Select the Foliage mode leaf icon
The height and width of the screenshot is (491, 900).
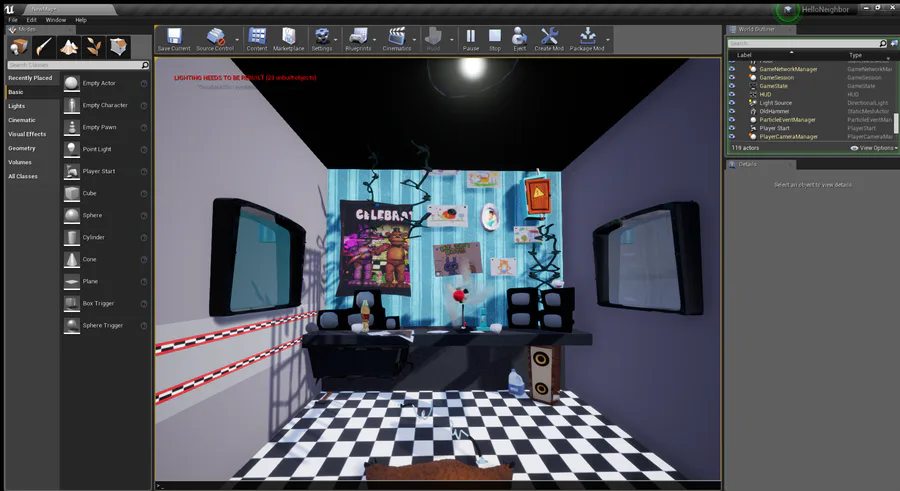coord(94,47)
